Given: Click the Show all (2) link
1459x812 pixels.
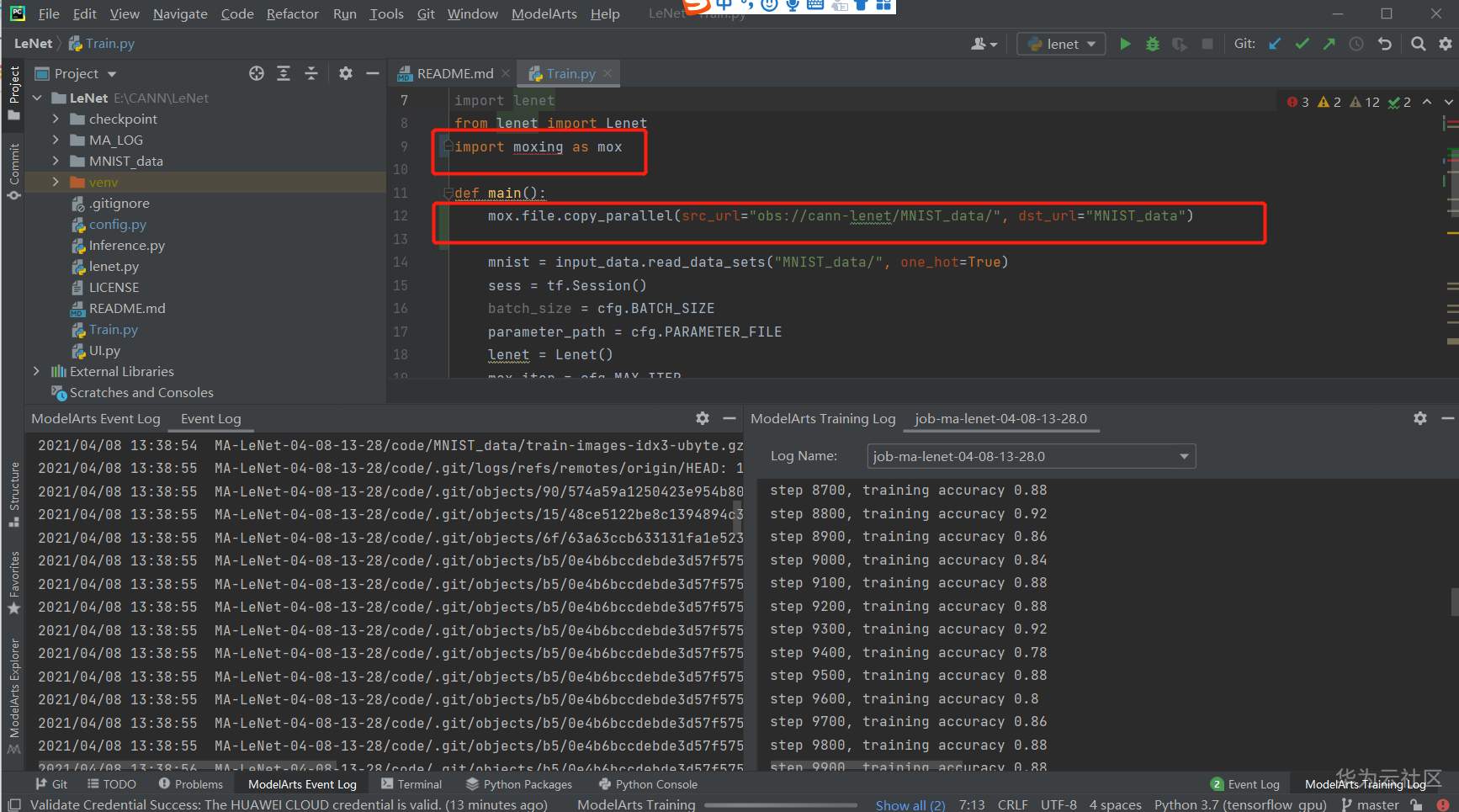Looking at the screenshot, I should [x=910, y=805].
